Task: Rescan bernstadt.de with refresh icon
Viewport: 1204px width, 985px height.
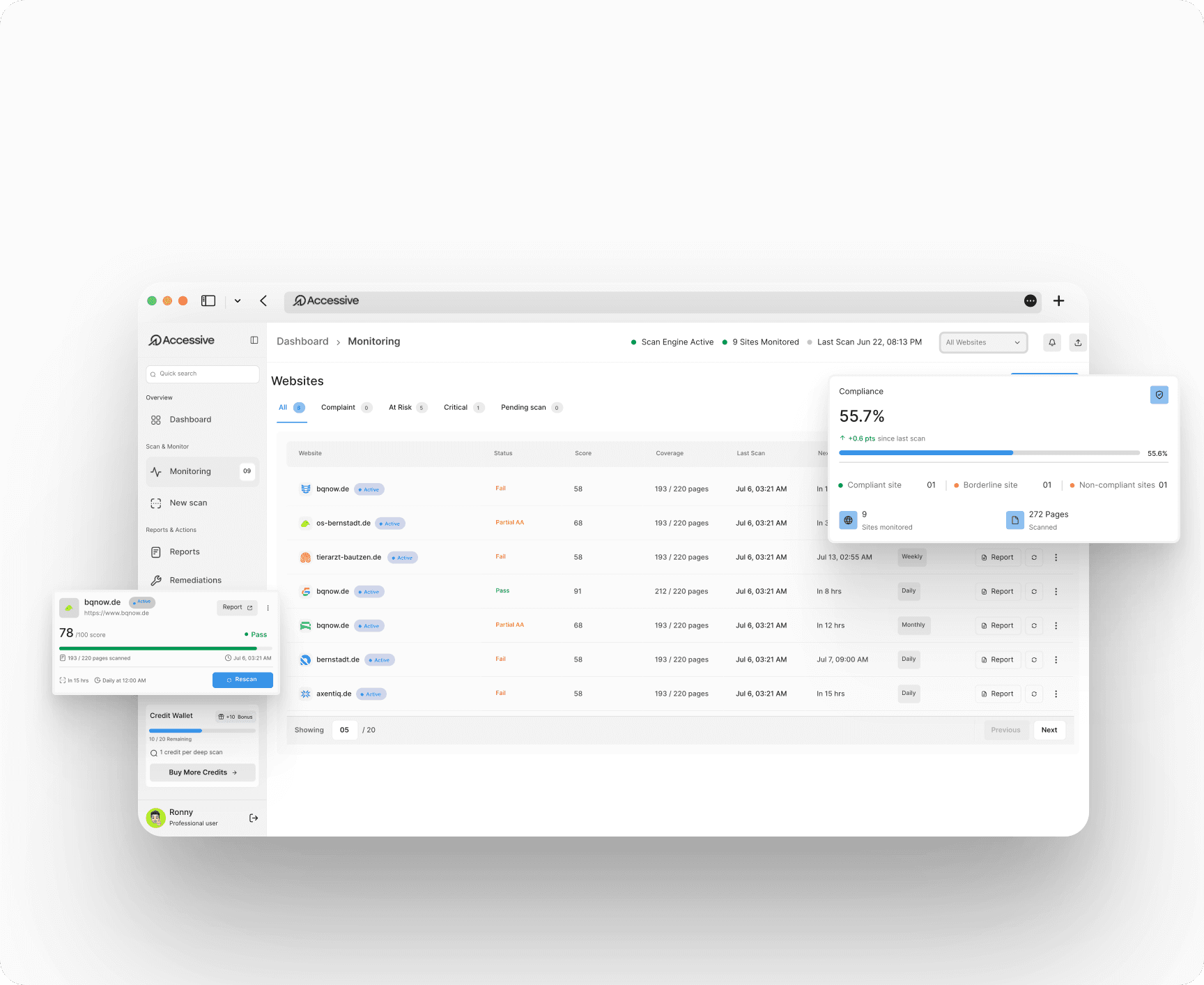Action: pyautogui.click(x=1034, y=659)
